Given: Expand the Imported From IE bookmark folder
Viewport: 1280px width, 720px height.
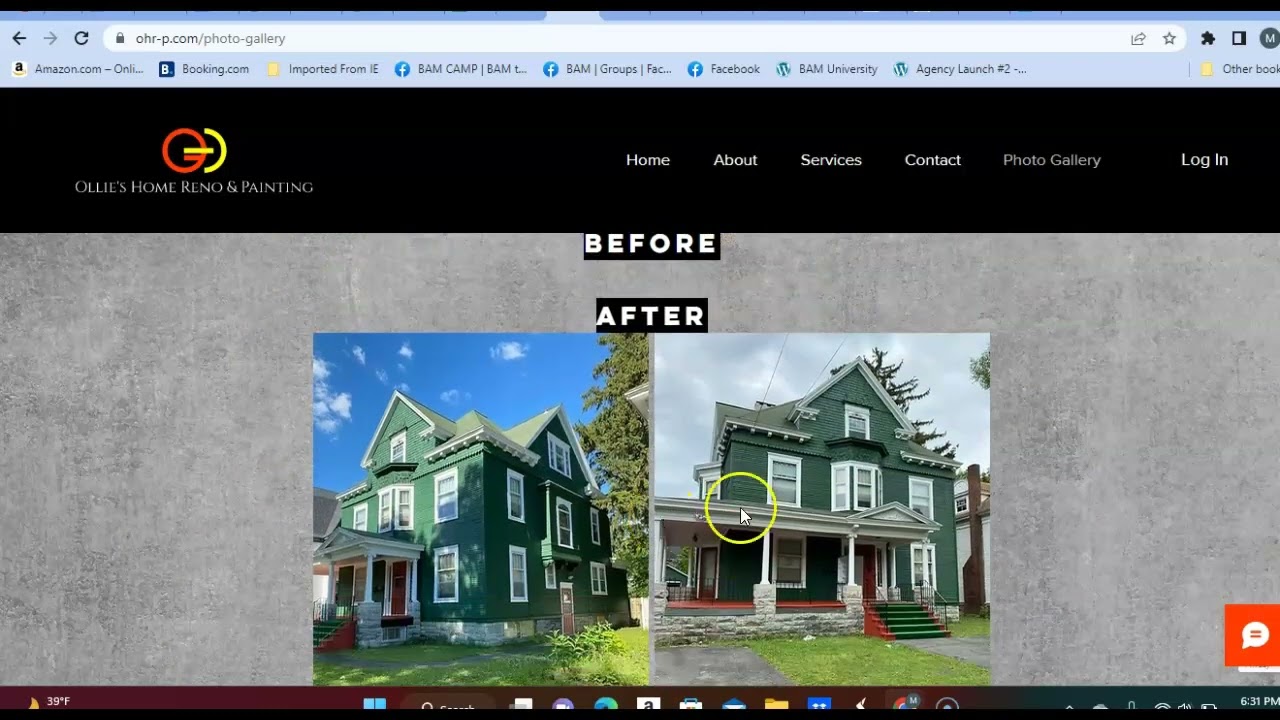Looking at the screenshot, I should click(x=322, y=69).
